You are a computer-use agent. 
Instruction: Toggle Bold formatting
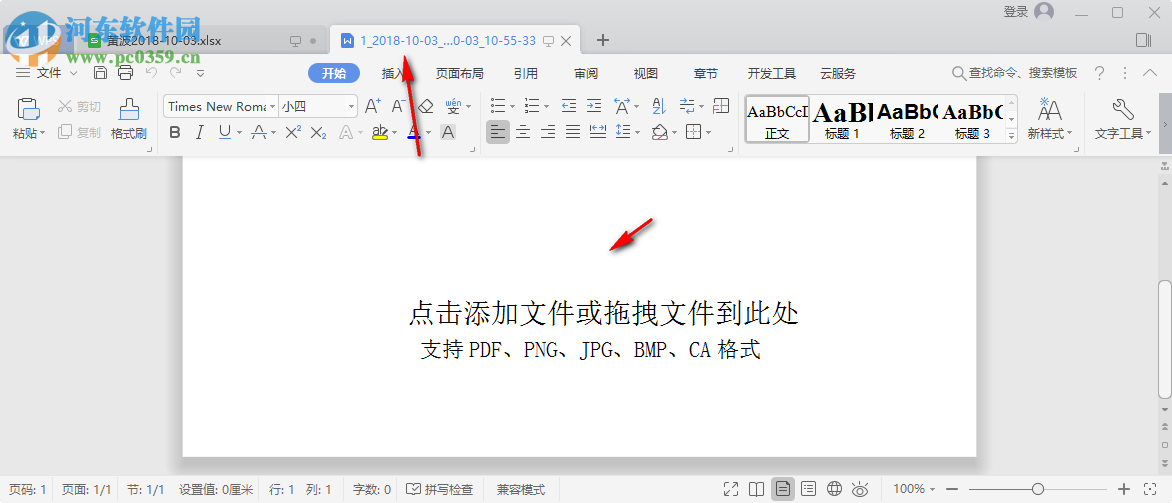pos(175,132)
